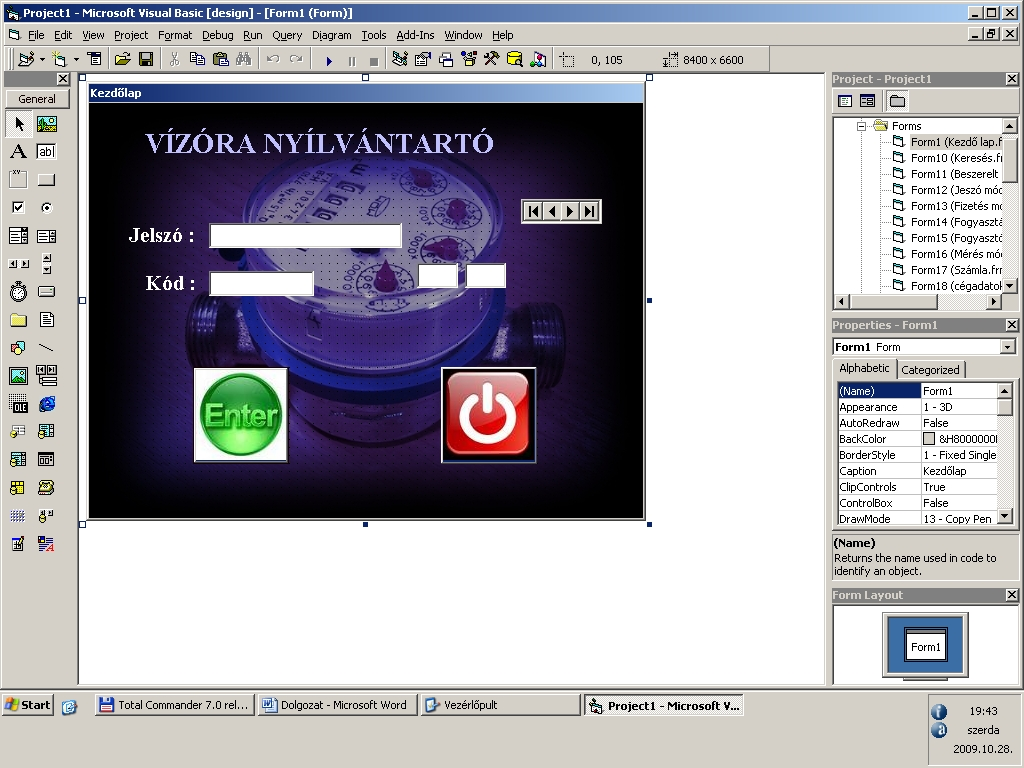Switch to the Categorized properties tab

930,370
